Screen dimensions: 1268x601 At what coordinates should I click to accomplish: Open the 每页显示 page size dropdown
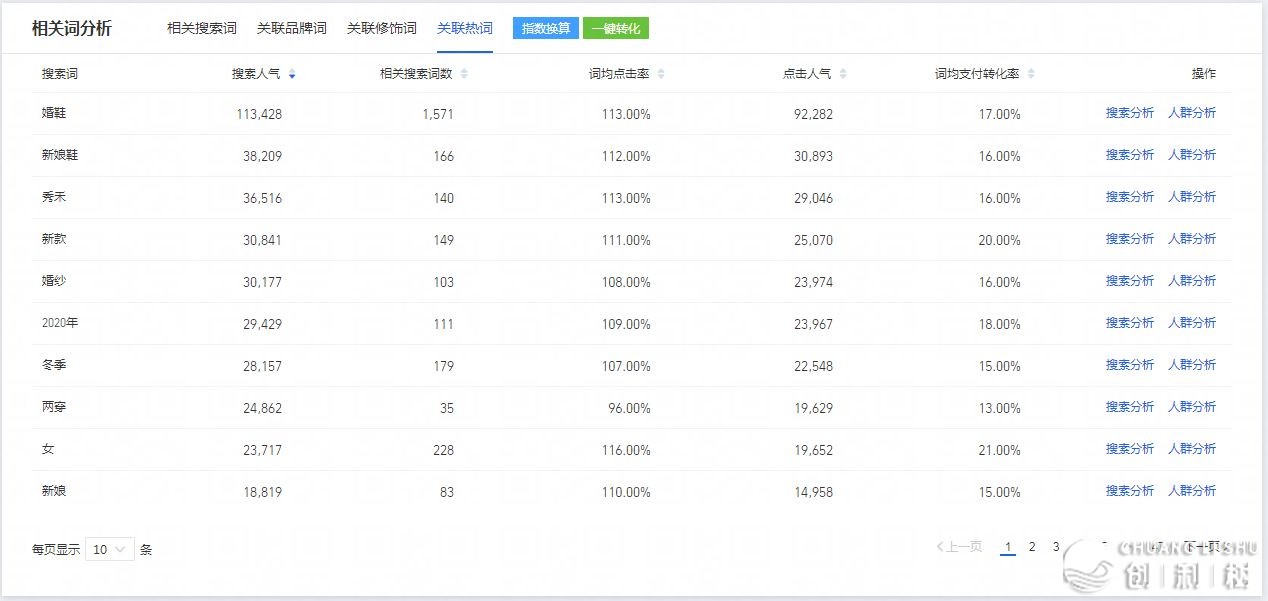click(x=110, y=549)
